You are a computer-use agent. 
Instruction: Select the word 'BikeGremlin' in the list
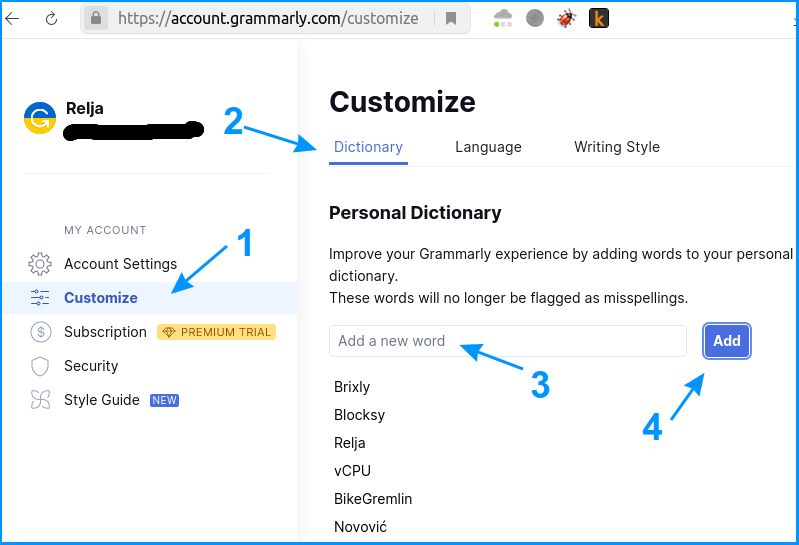tap(372, 499)
